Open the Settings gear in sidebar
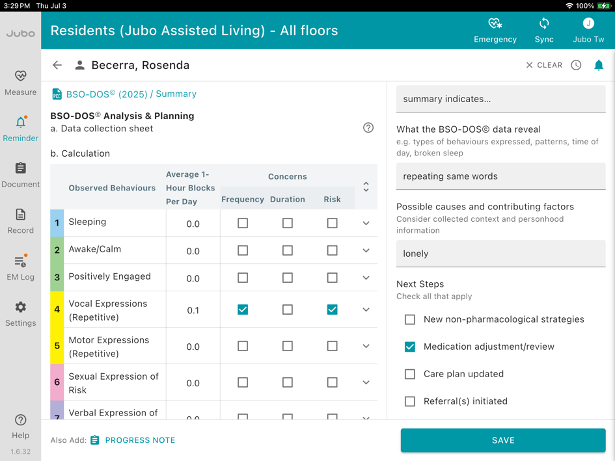This screenshot has height=462, width=616. (x=20, y=312)
